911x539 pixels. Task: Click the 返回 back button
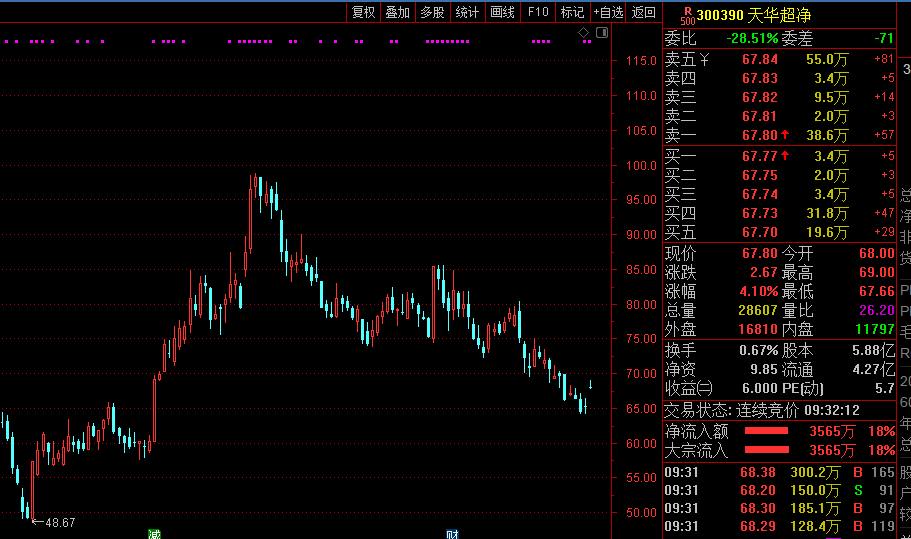[x=645, y=12]
